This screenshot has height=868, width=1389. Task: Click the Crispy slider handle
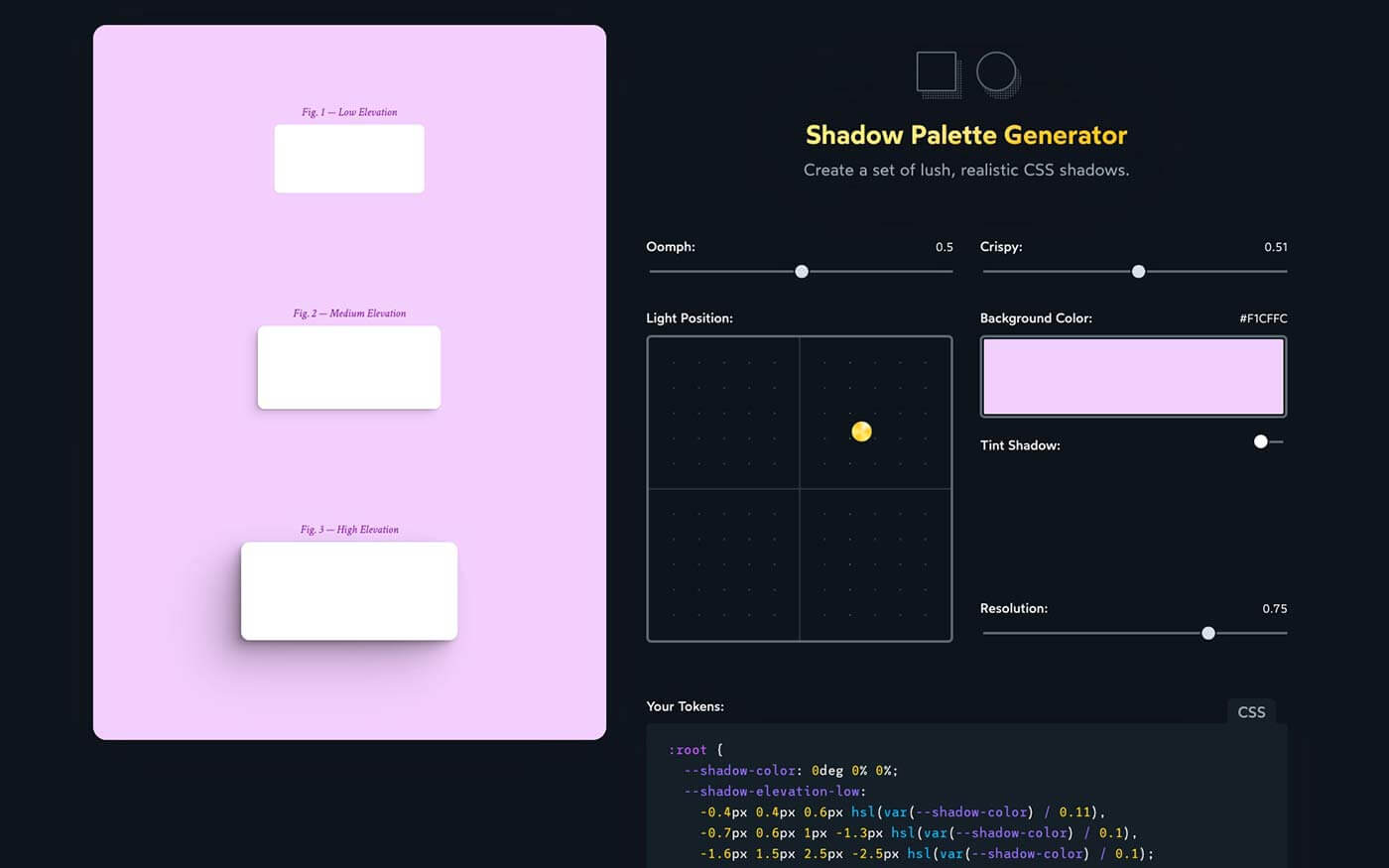tap(1139, 272)
